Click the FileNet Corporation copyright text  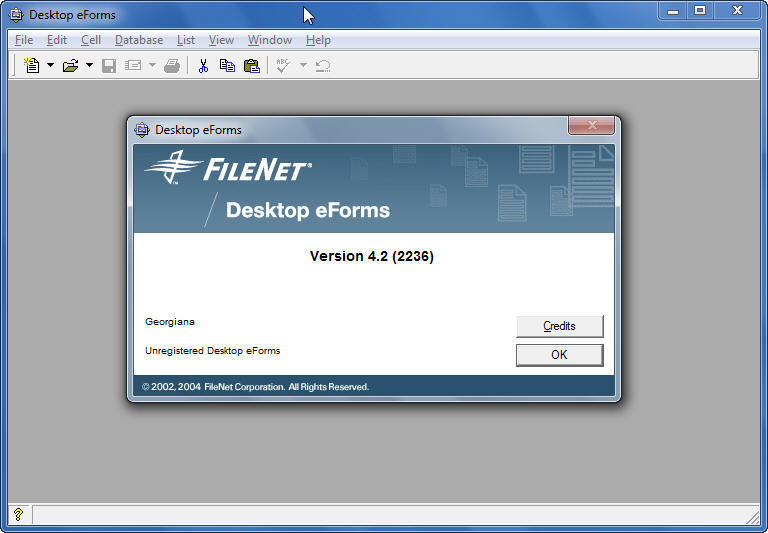(255, 387)
